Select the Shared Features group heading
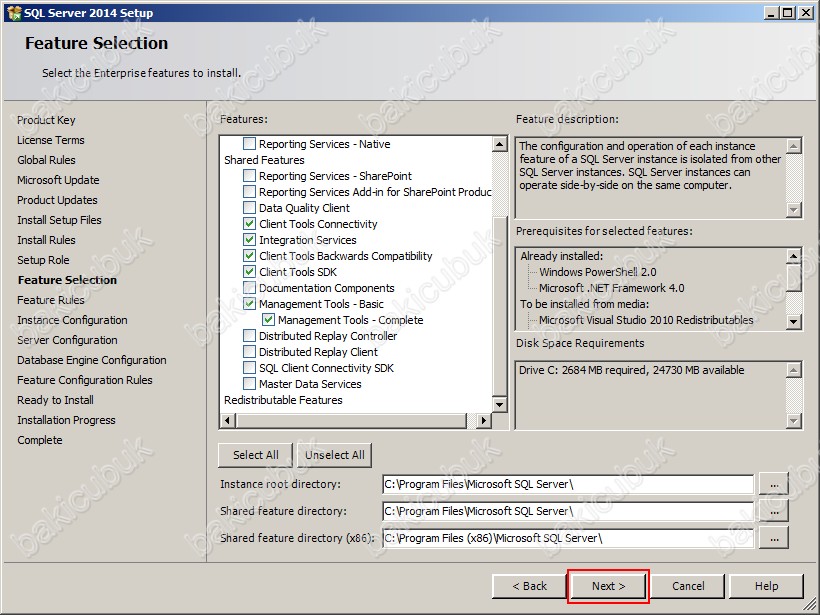Viewport: 820px width, 615px height. [x=264, y=160]
